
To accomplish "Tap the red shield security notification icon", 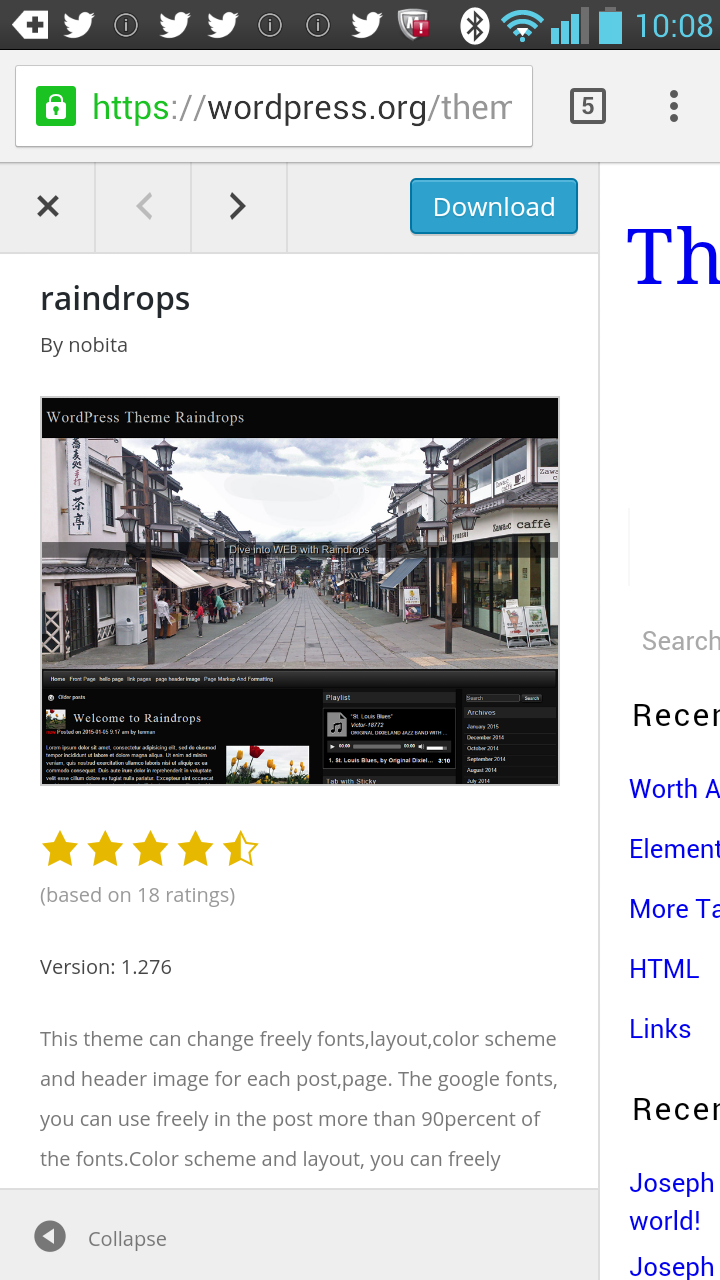I will point(415,25).
